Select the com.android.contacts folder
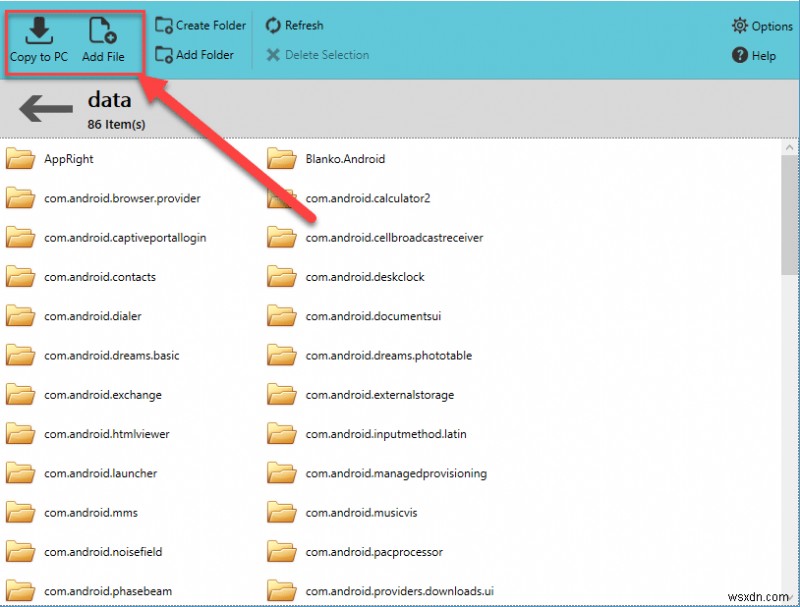Viewport: 800px width, 607px height. 99,277
